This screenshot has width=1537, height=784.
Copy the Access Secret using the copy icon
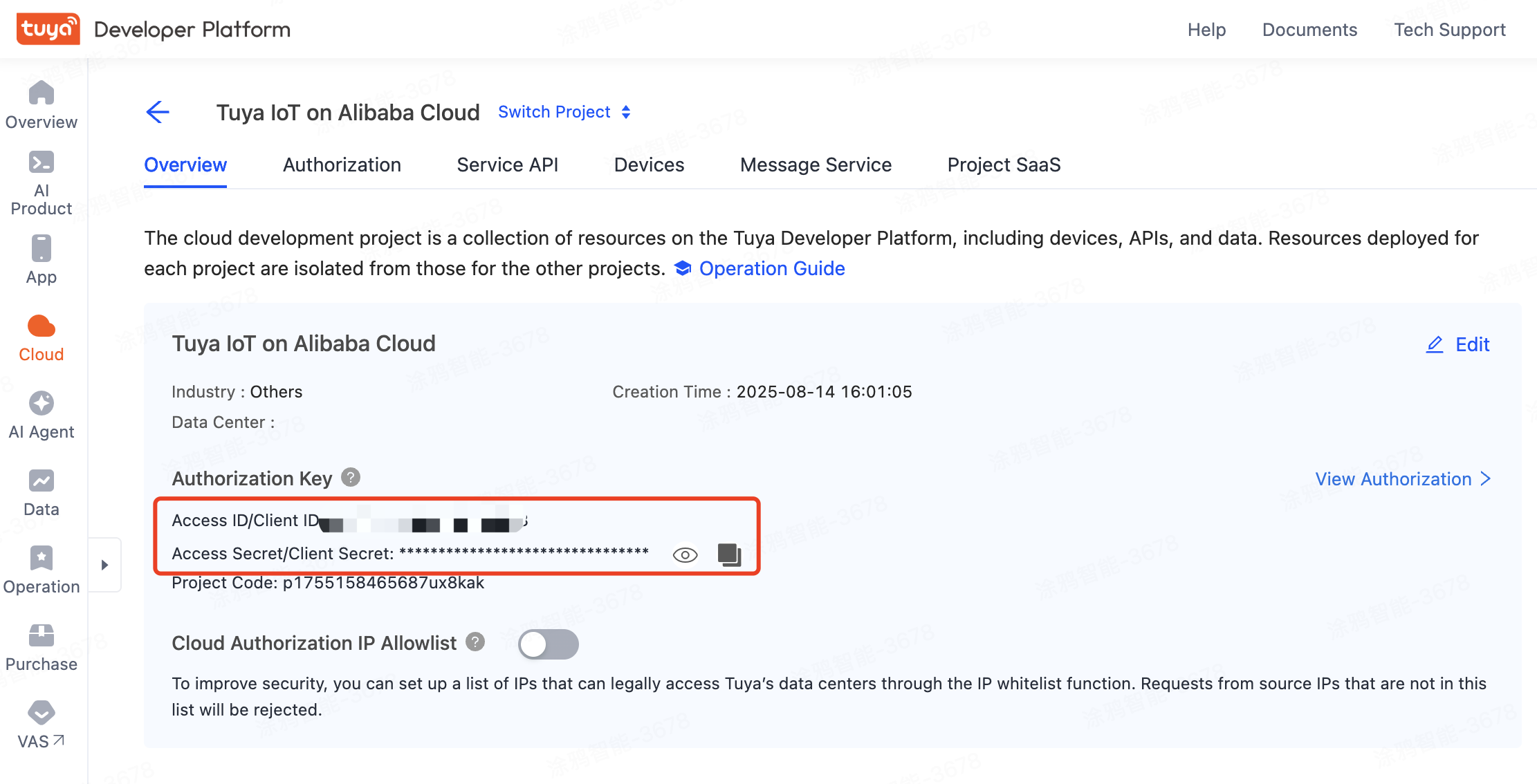[728, 554]
